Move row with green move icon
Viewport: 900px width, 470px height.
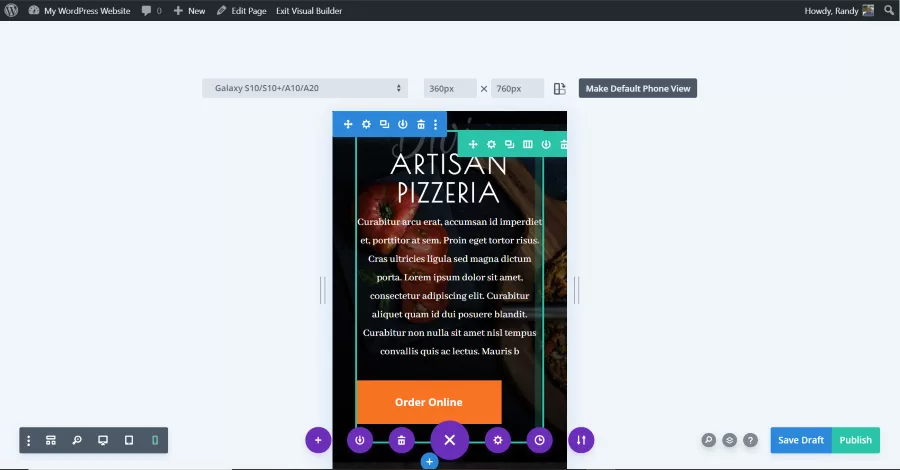click(x=473, y=144)
